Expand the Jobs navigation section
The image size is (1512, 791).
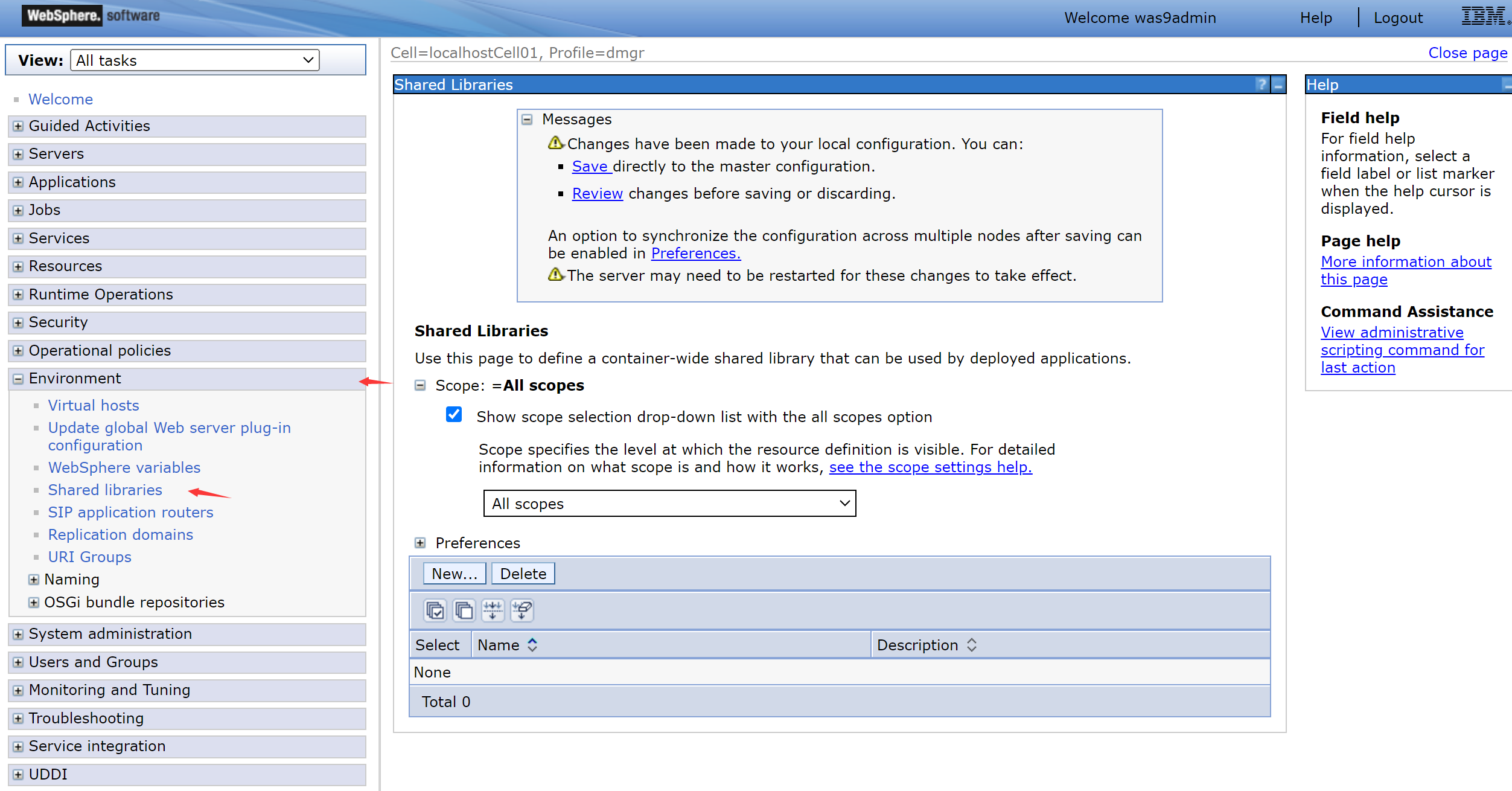pyautogui.click(x=18, y=211)
